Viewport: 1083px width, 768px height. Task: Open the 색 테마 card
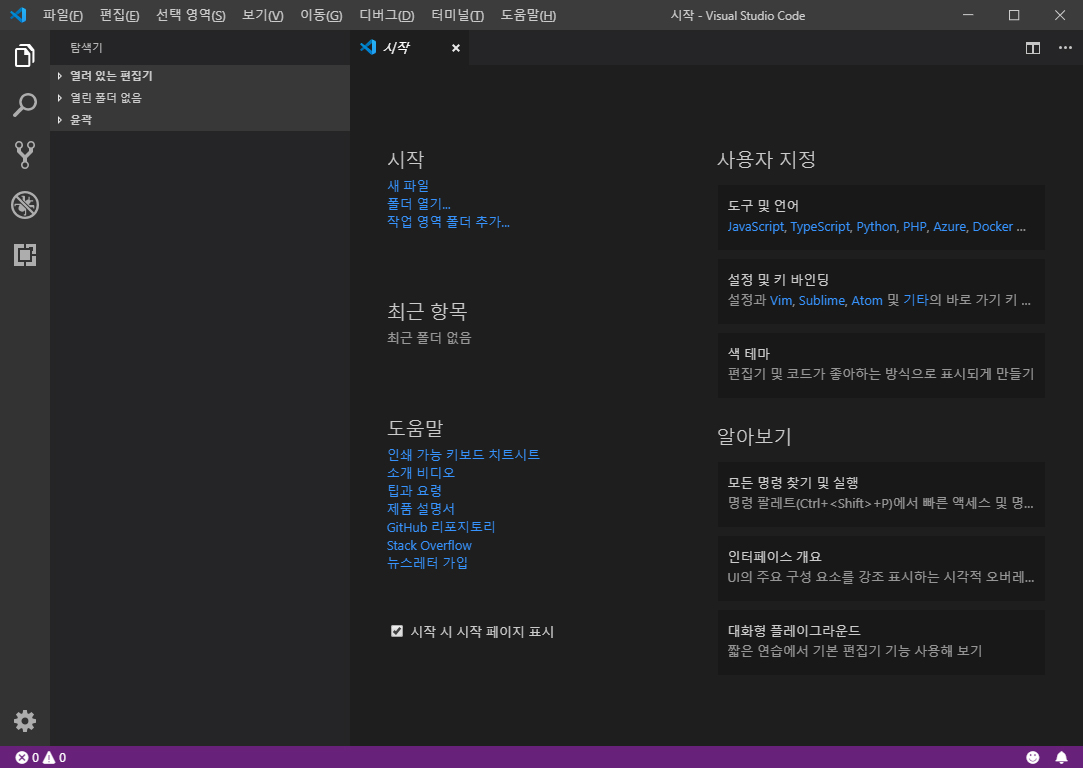[x=881, y=365]
